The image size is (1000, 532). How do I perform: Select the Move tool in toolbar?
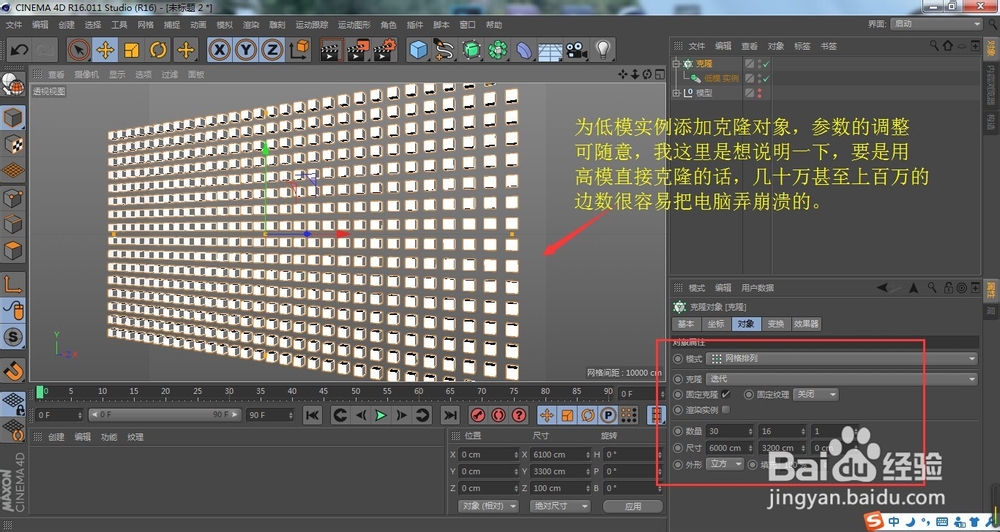pyautogui.click(x=105, y=50)
